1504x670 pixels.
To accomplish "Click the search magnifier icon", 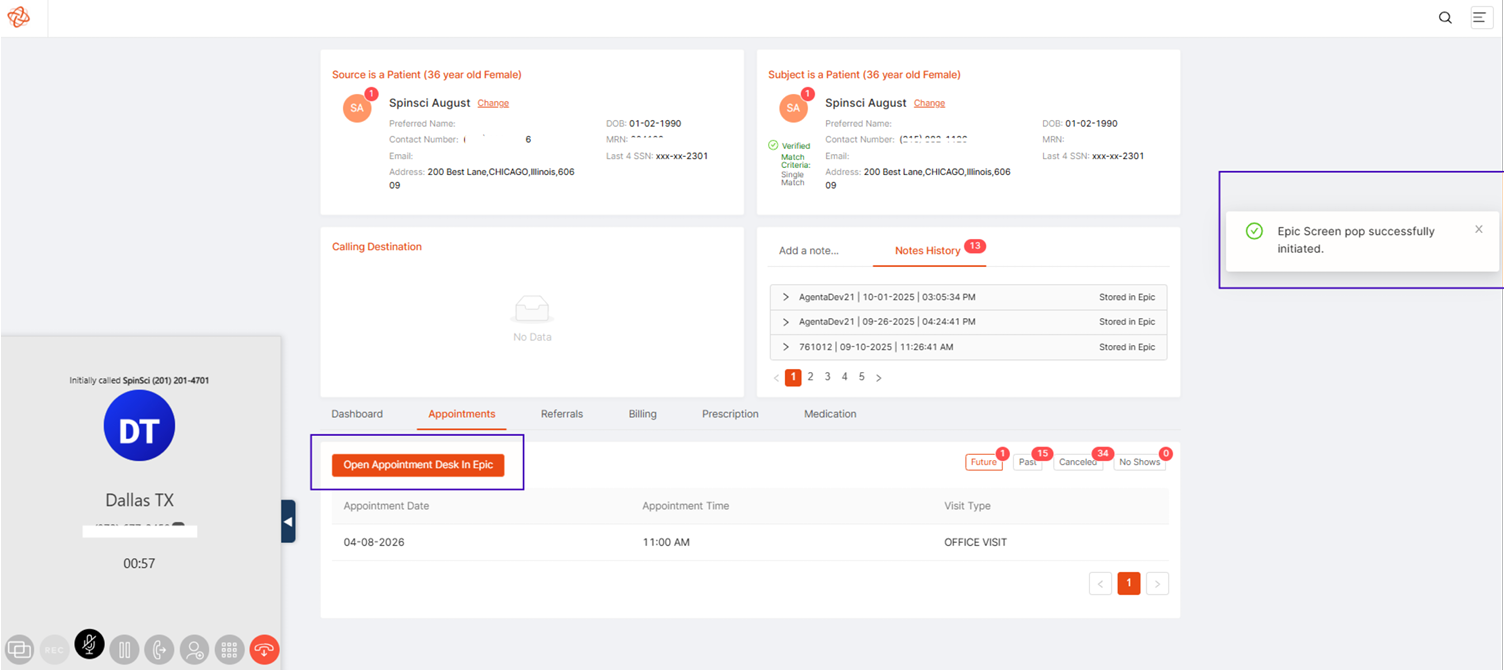I will coord(1445,18).
